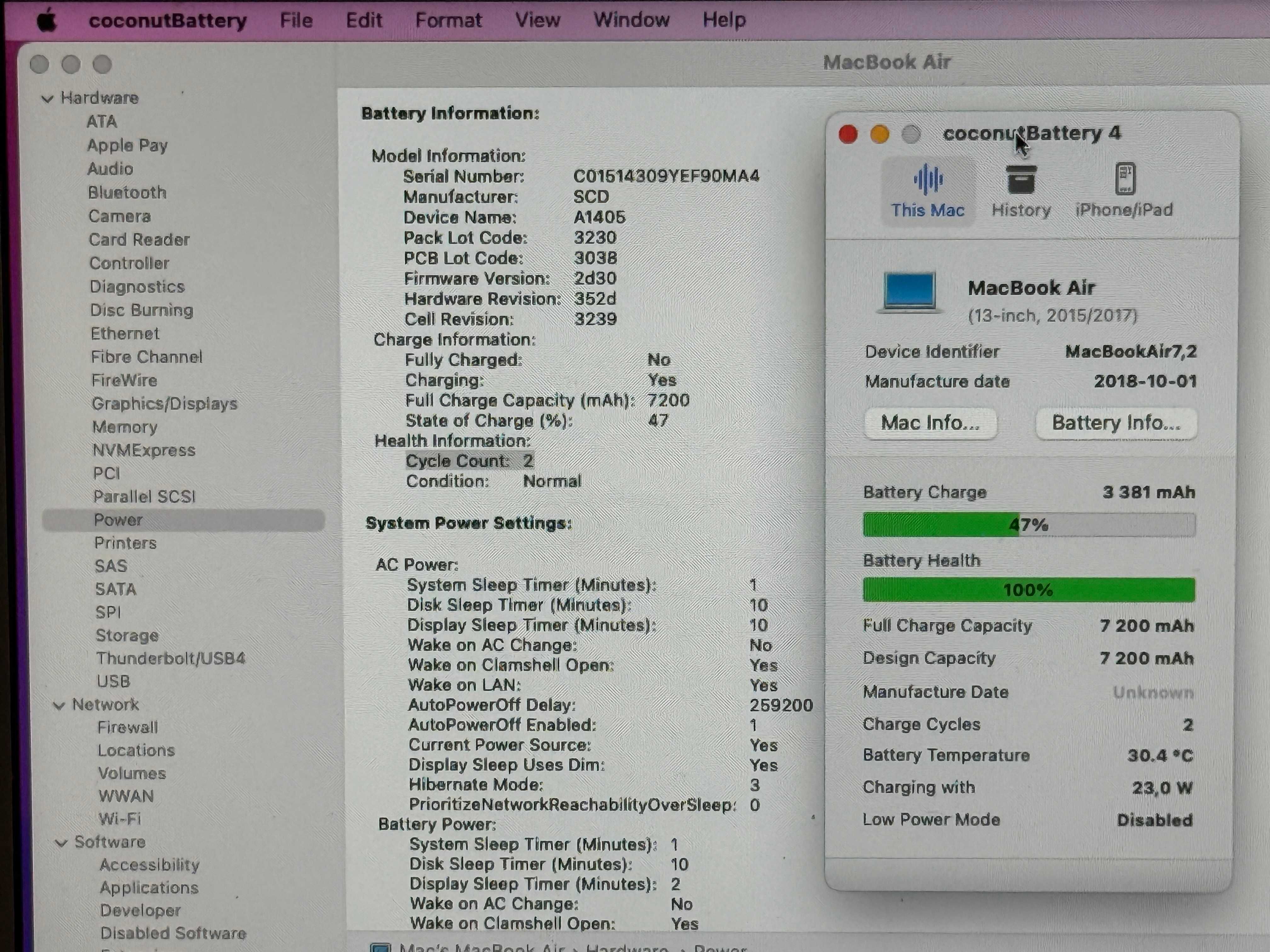Select Locations under Network
Image resolution: width=1270 pixels, height=952 pixels.
coord(136,751)
